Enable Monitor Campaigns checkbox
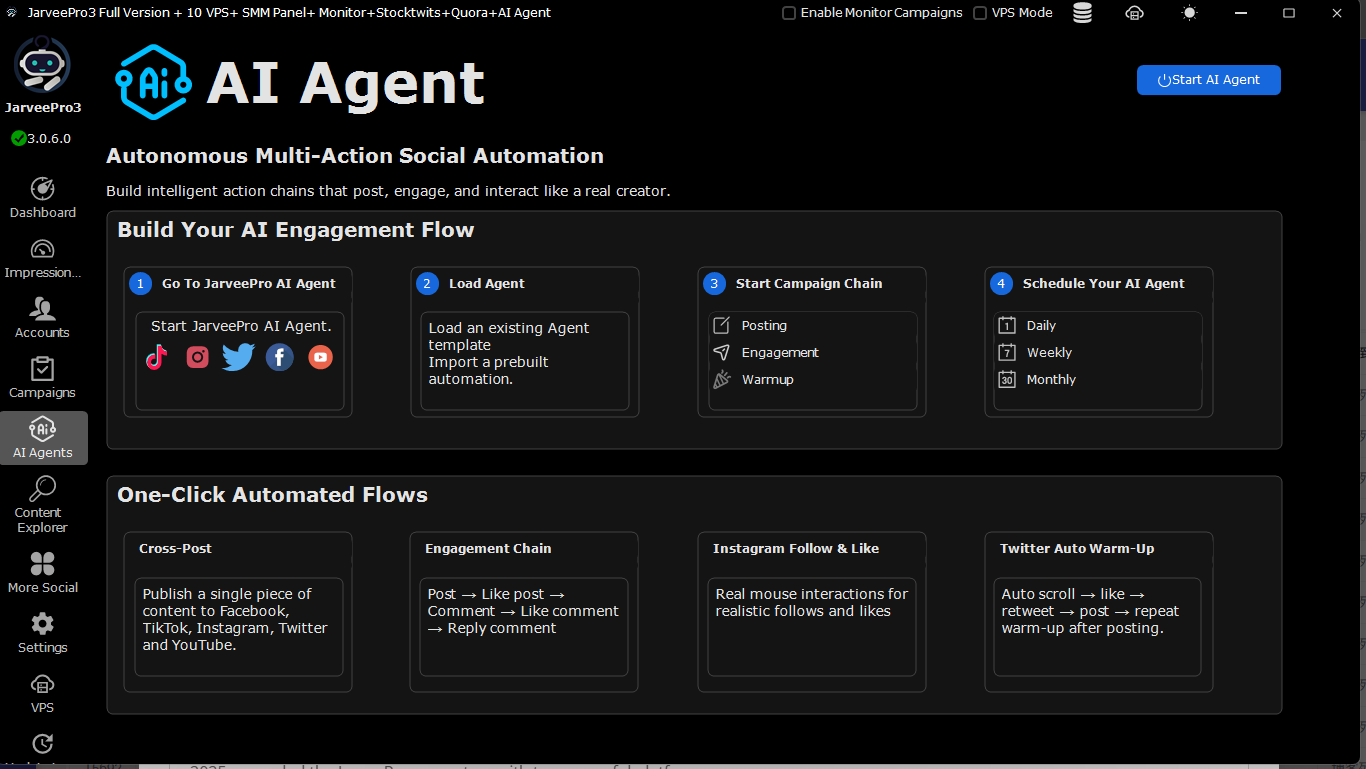Image resolution: width=1366 pixels, height=769 pixels. tap(789, 13)
